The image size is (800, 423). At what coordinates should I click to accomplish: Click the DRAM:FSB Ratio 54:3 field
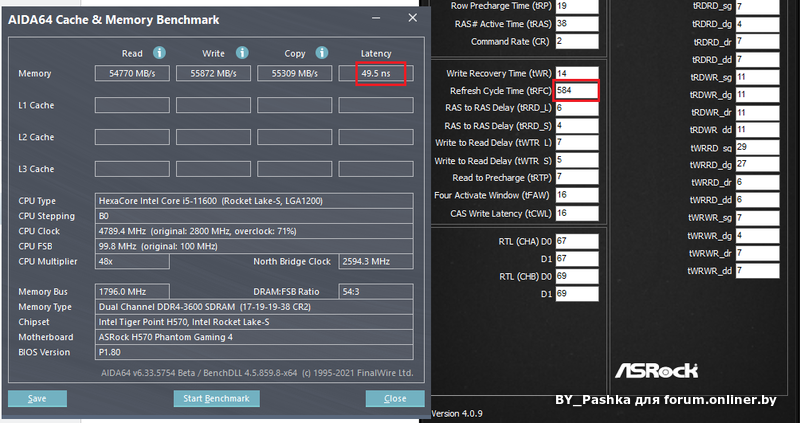tap(376, 292)
